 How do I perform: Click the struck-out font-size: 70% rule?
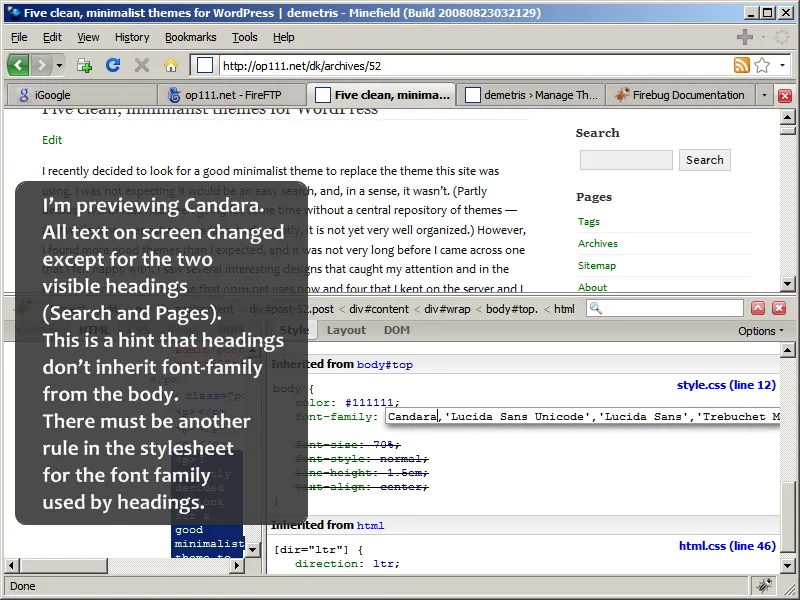click(x=347, y=444)
